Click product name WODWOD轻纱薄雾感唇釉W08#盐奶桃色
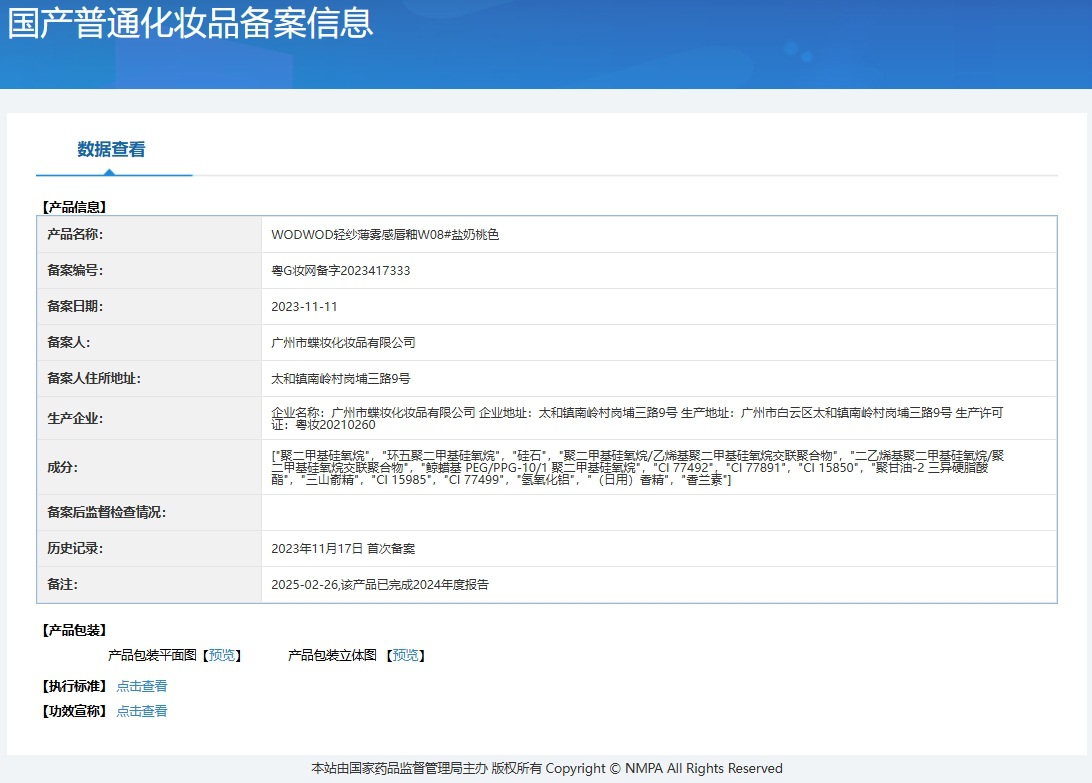This screenshot has height=783, width=1092. 385,235
